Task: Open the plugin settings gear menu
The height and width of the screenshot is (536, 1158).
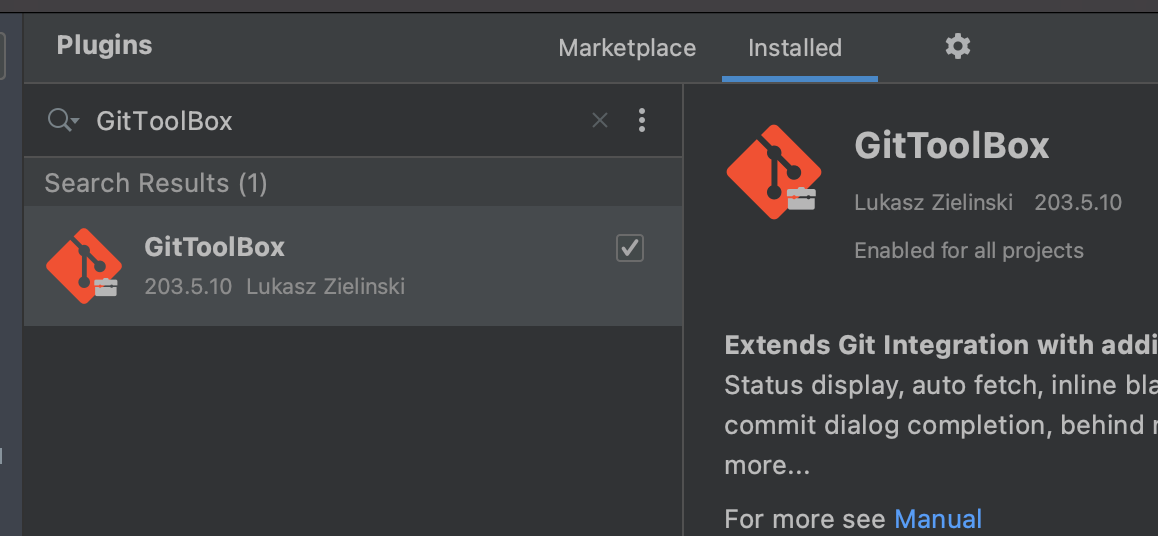Action: [x=957, y=47]
